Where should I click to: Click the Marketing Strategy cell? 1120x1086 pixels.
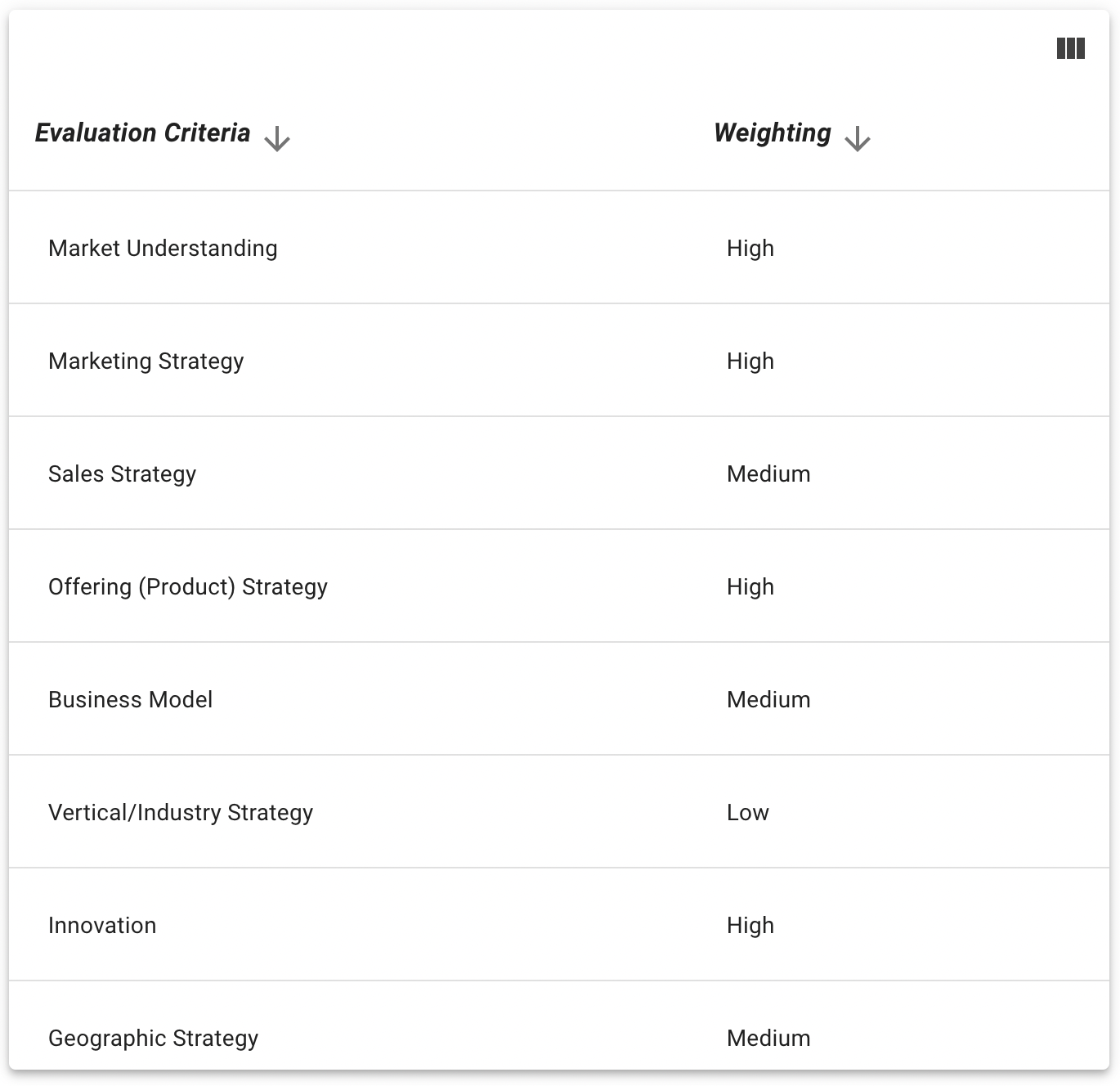click(146, 361)
